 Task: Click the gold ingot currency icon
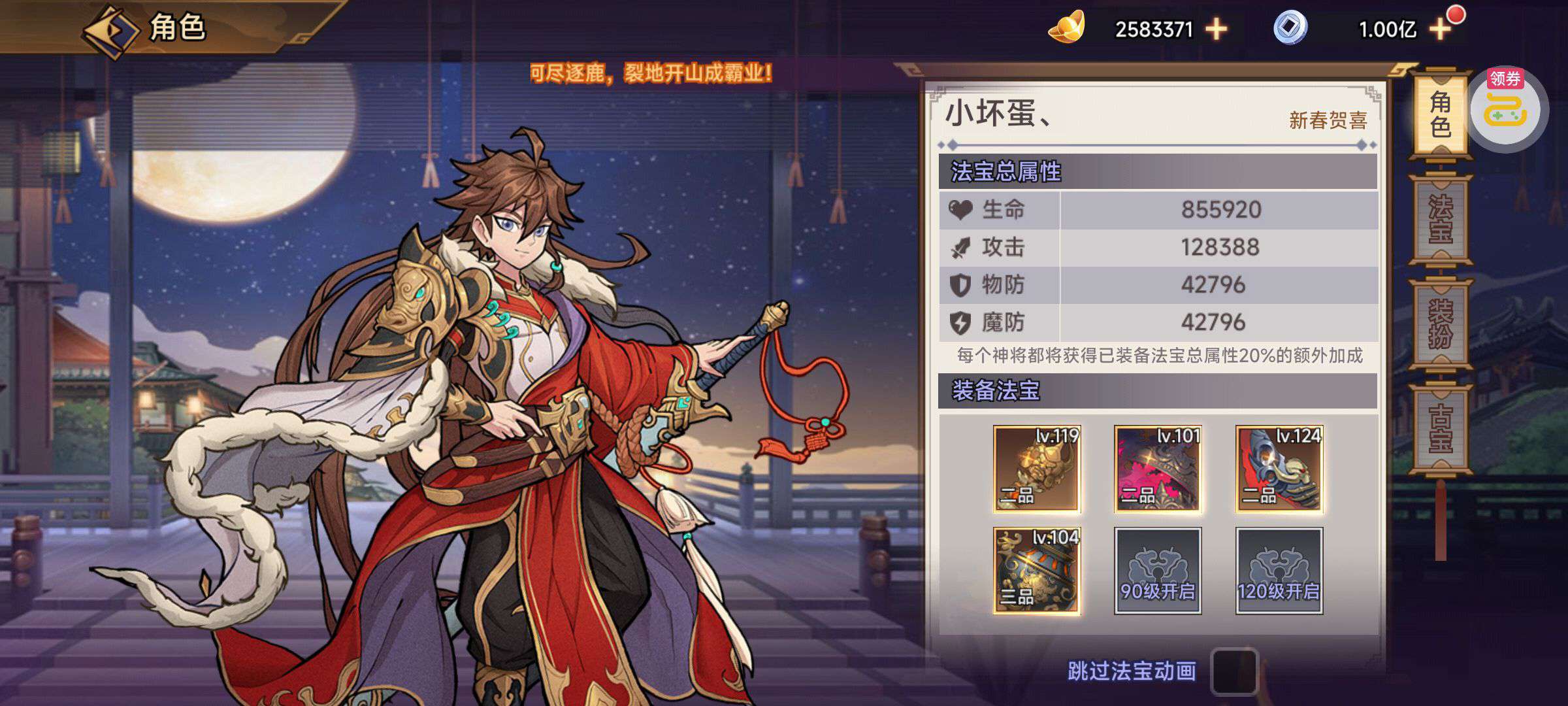(x=1067, y=27)
